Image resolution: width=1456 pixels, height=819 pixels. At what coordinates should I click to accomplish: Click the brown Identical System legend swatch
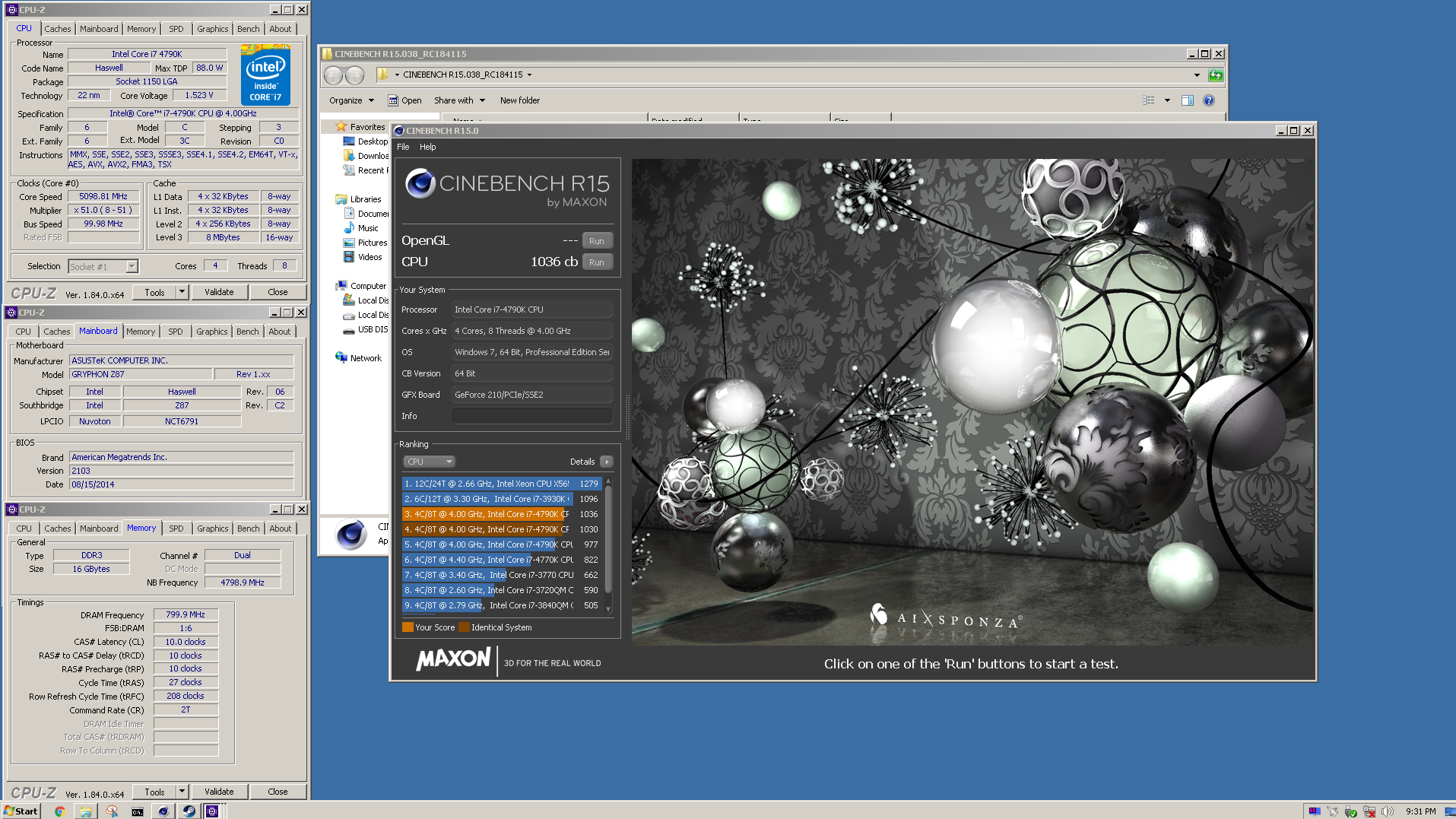(x=464, y=627)
